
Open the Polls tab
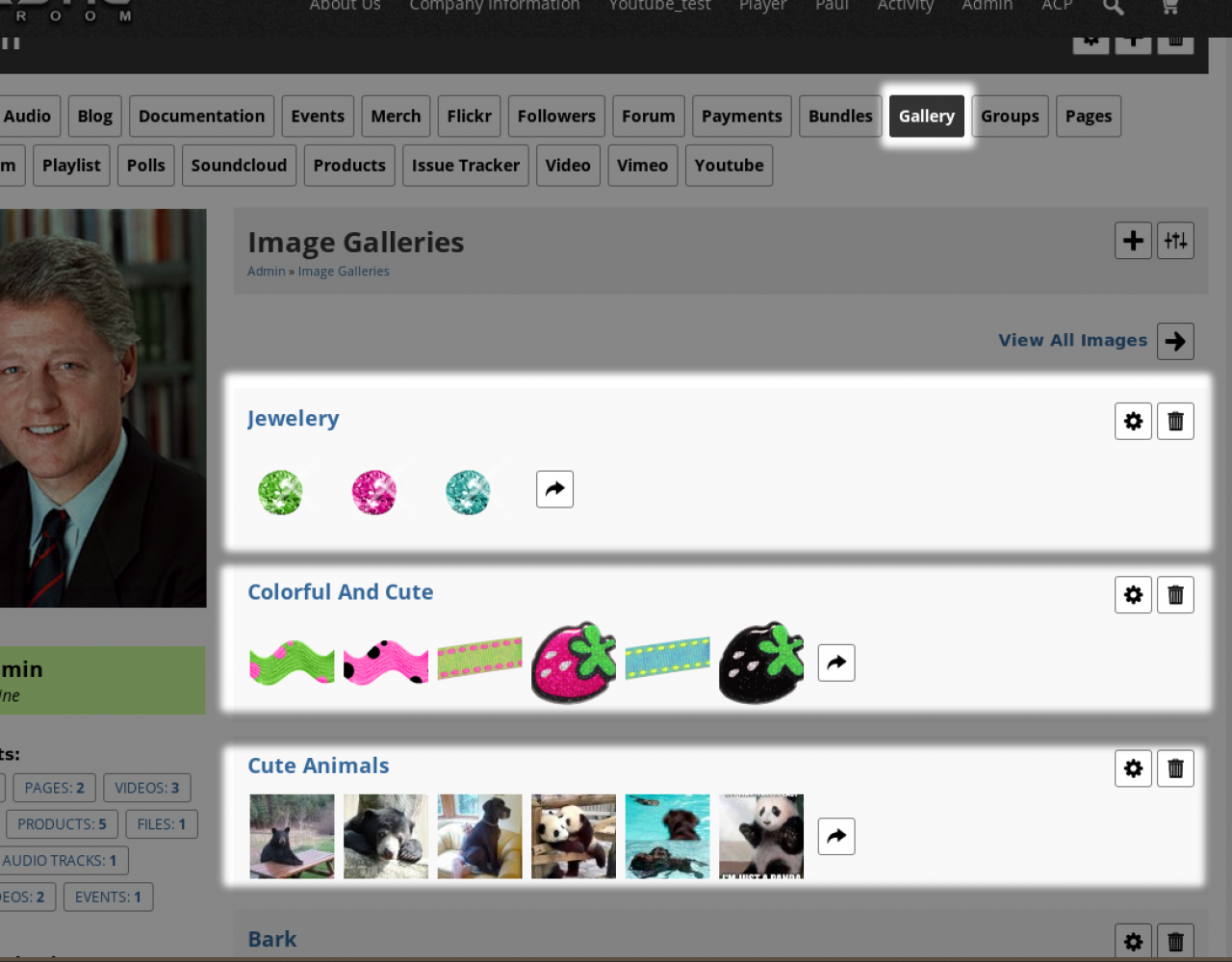coord(146,166)
